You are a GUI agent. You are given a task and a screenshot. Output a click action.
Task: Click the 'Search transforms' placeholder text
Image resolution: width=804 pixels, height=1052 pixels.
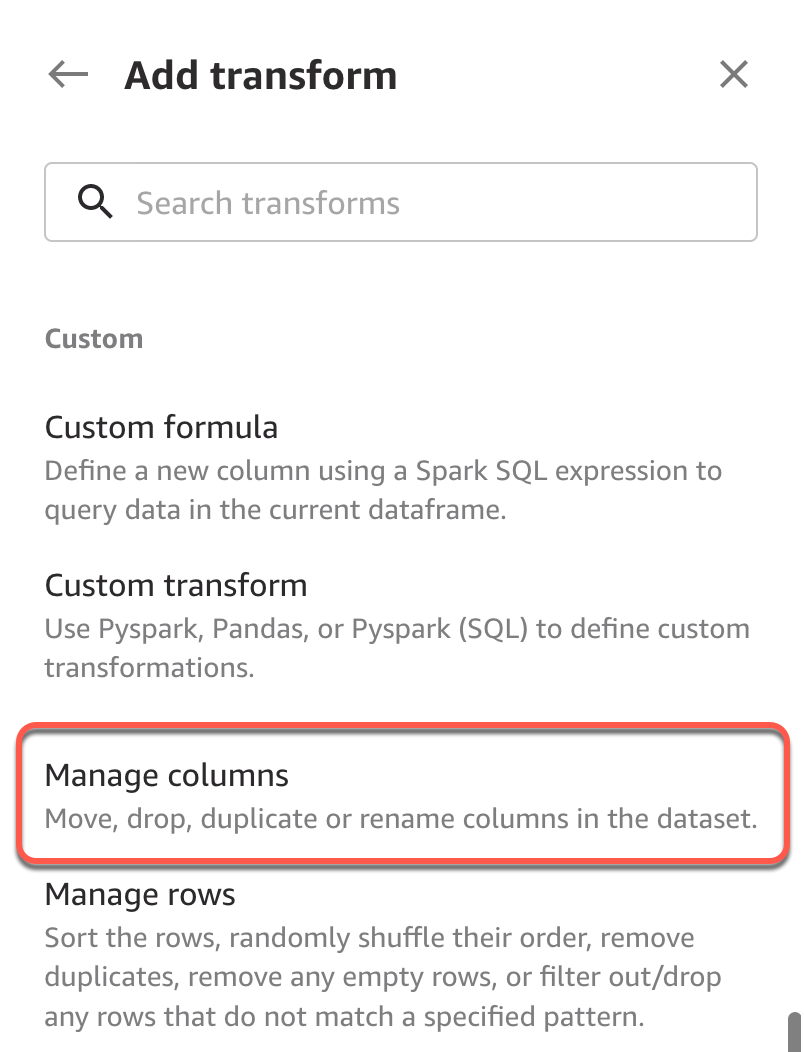pyautogui.click(x=268, y=203)
